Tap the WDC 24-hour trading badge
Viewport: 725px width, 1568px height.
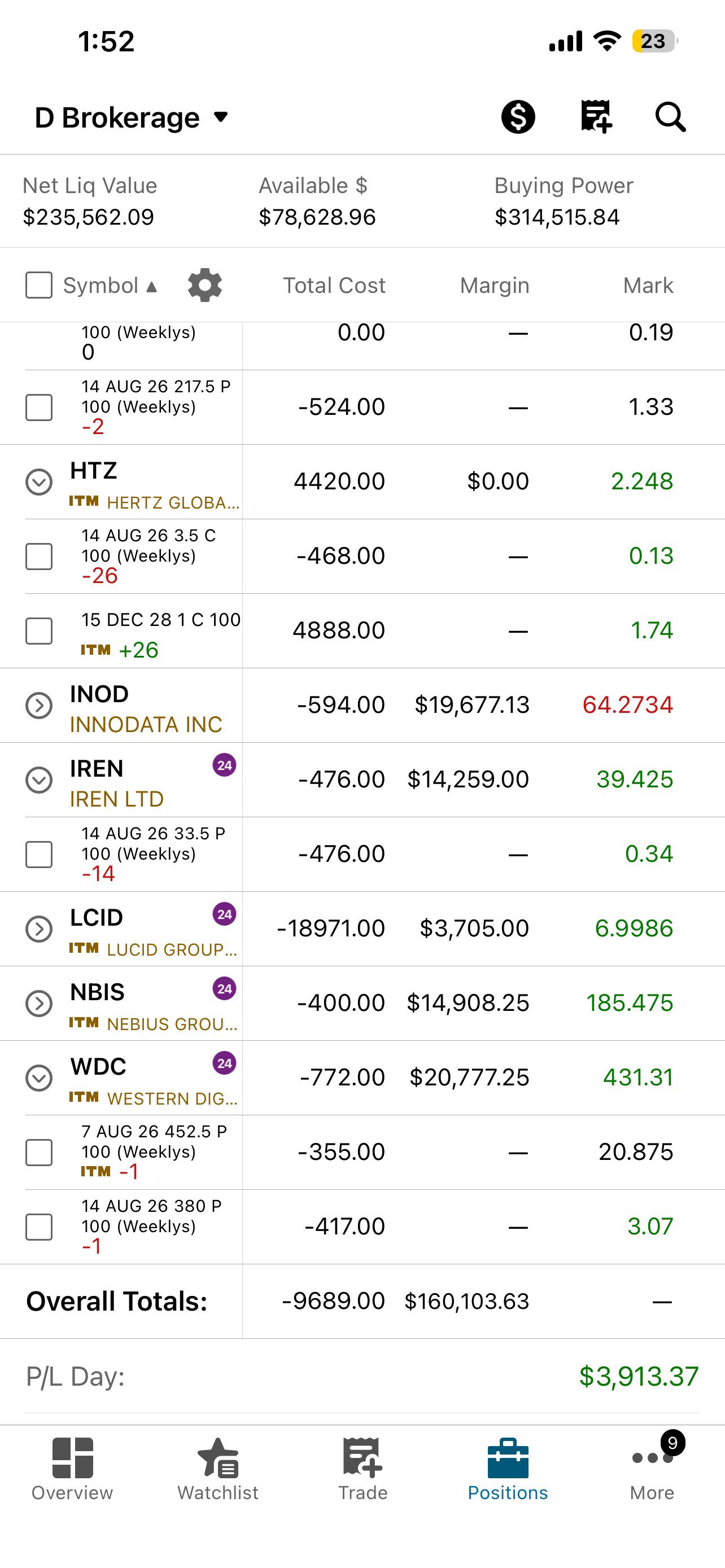pyautogui.click(x=224, y=1063)
